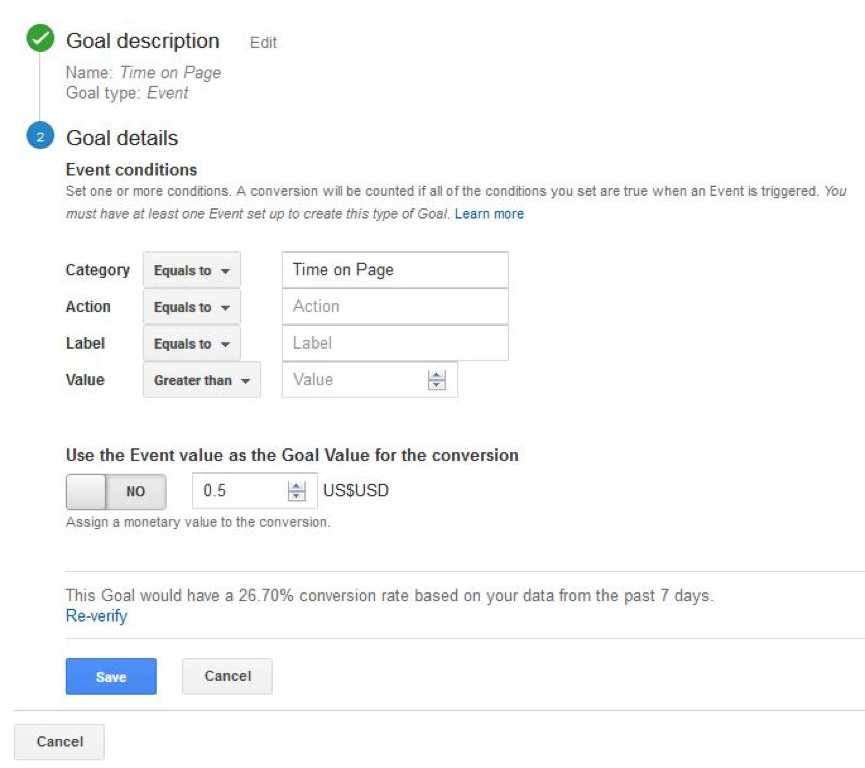Click Cancel beside the Save button
865x768 pixels.
pos(227,676)
